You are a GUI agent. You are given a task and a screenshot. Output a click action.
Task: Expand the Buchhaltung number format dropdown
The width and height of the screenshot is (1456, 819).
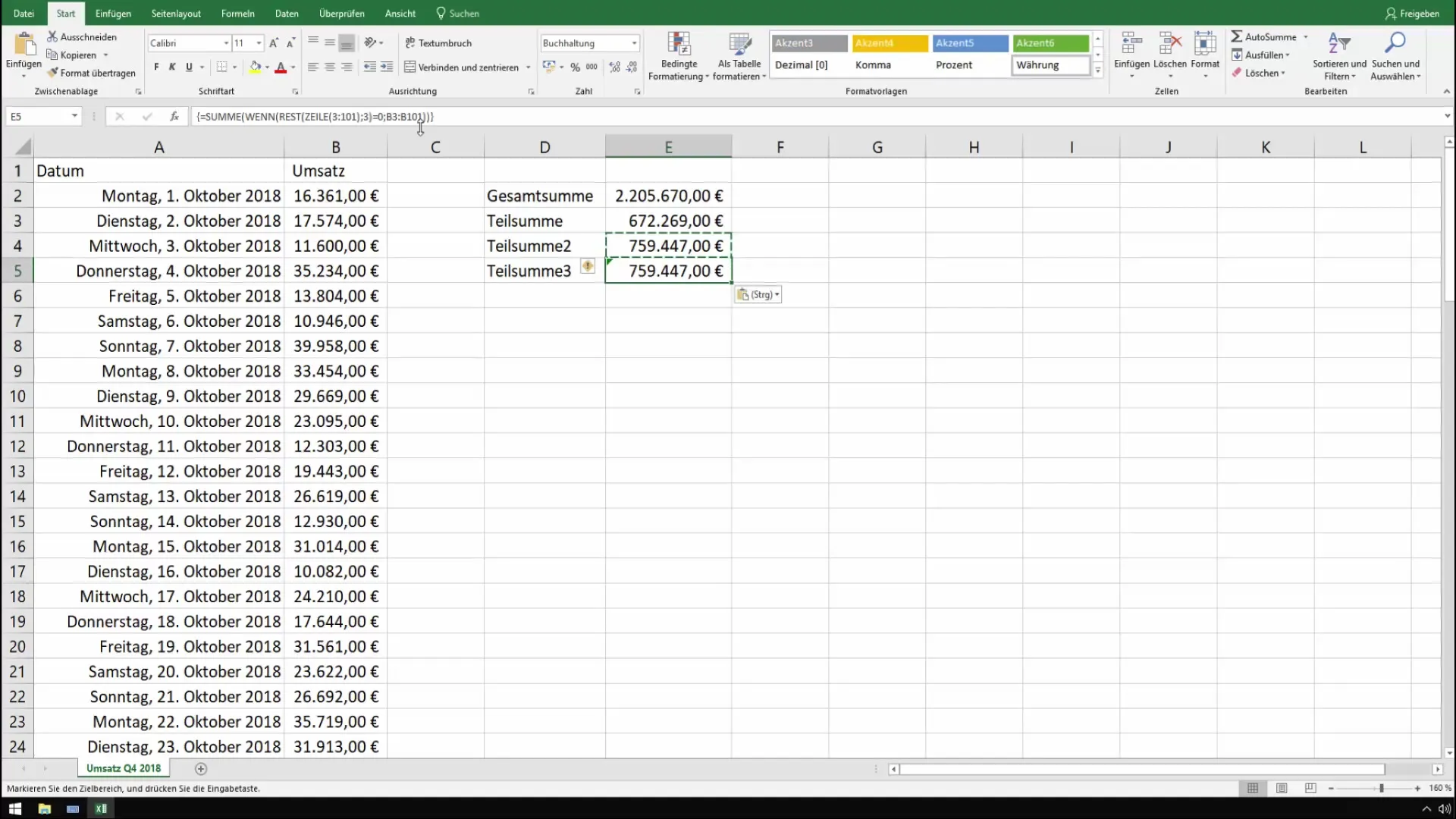pos(634,43)
